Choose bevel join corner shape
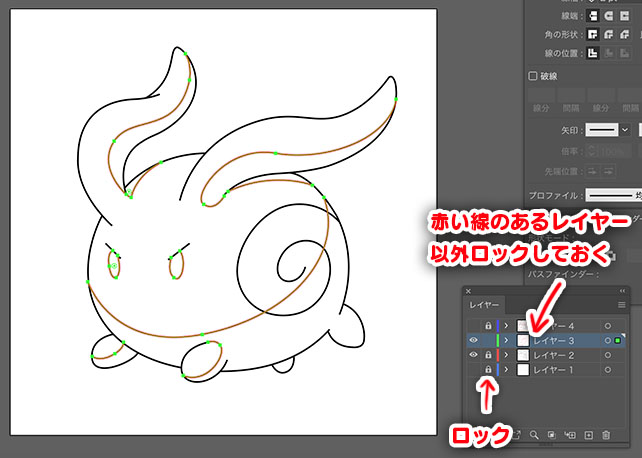642x458 pixels. 624,34
